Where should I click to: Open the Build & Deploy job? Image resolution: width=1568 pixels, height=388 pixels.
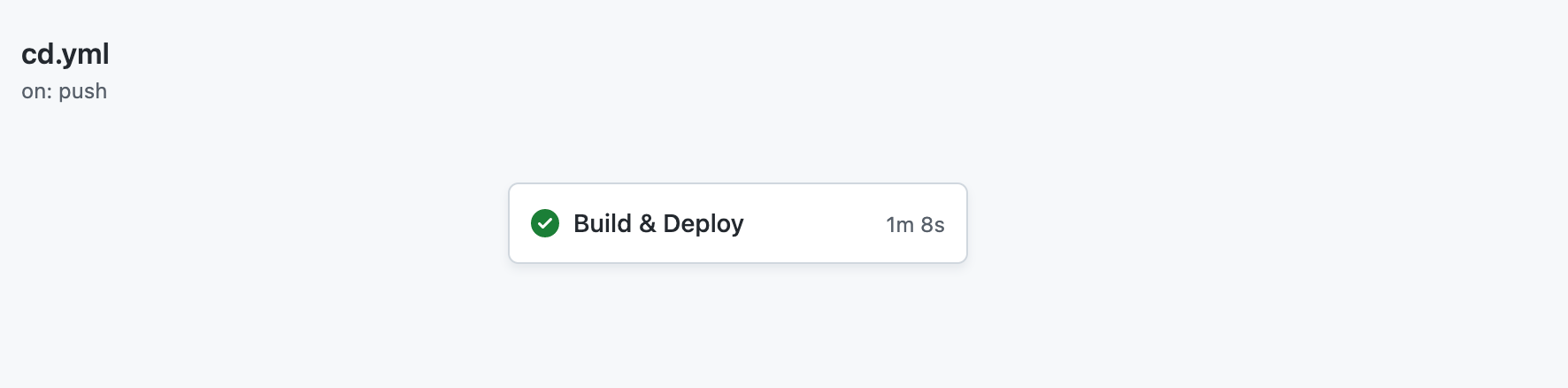click(x=737, y=223)
